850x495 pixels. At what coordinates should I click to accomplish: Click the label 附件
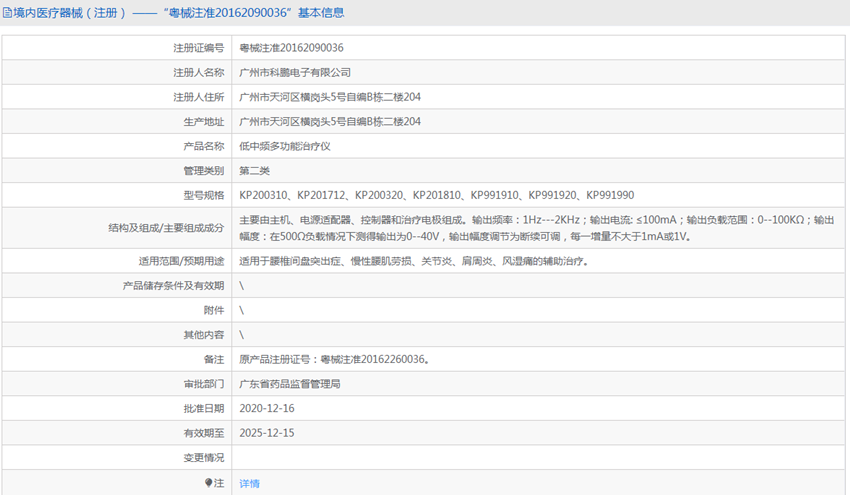click(214, 310)
